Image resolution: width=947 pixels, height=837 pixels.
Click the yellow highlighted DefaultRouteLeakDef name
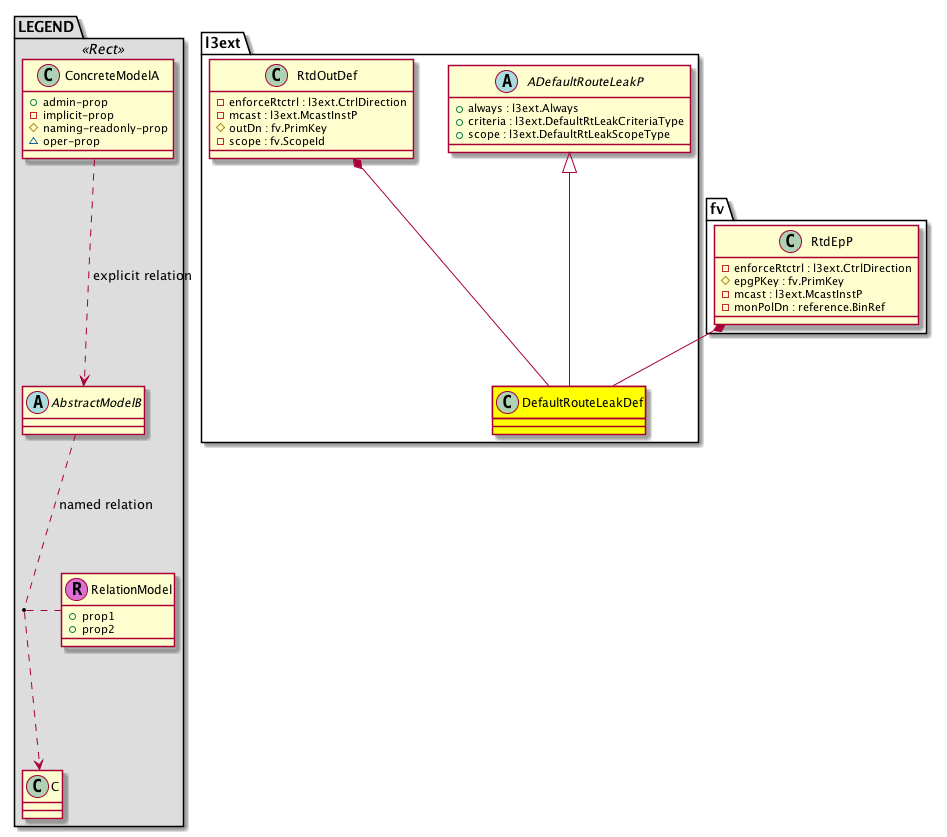581,403
